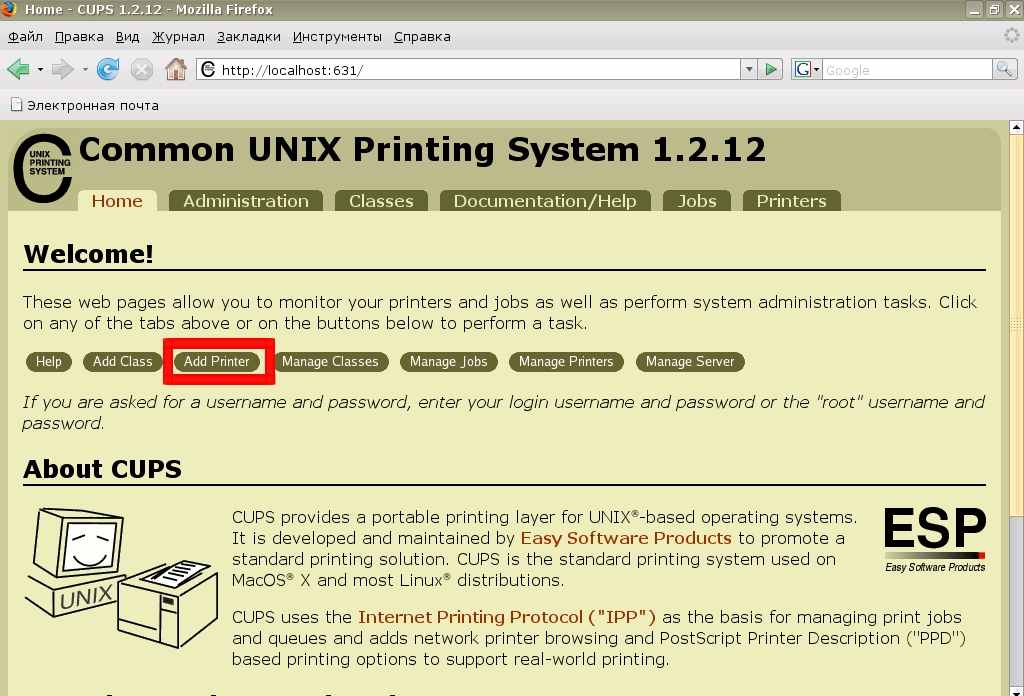
Task: Open the Internet Printing Protocol link
Action: click(x=506, y=617)
